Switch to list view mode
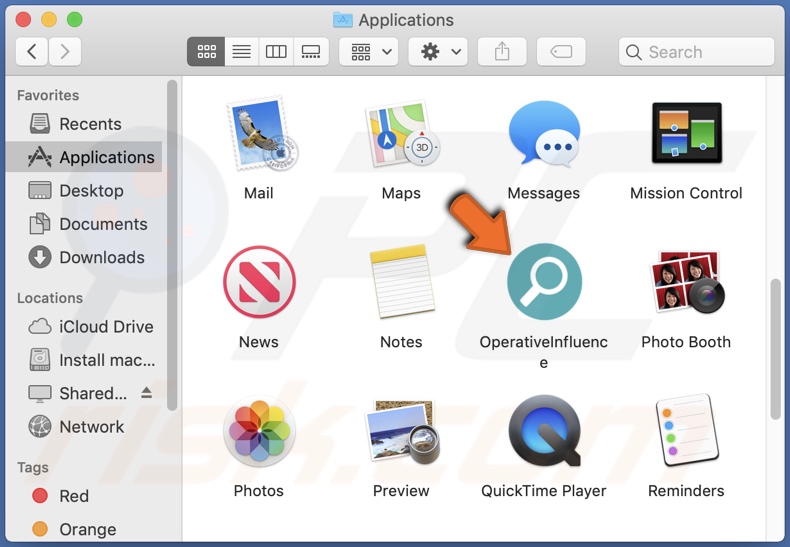The width and height of the screenshot is (790, 547). coord(241,52)
